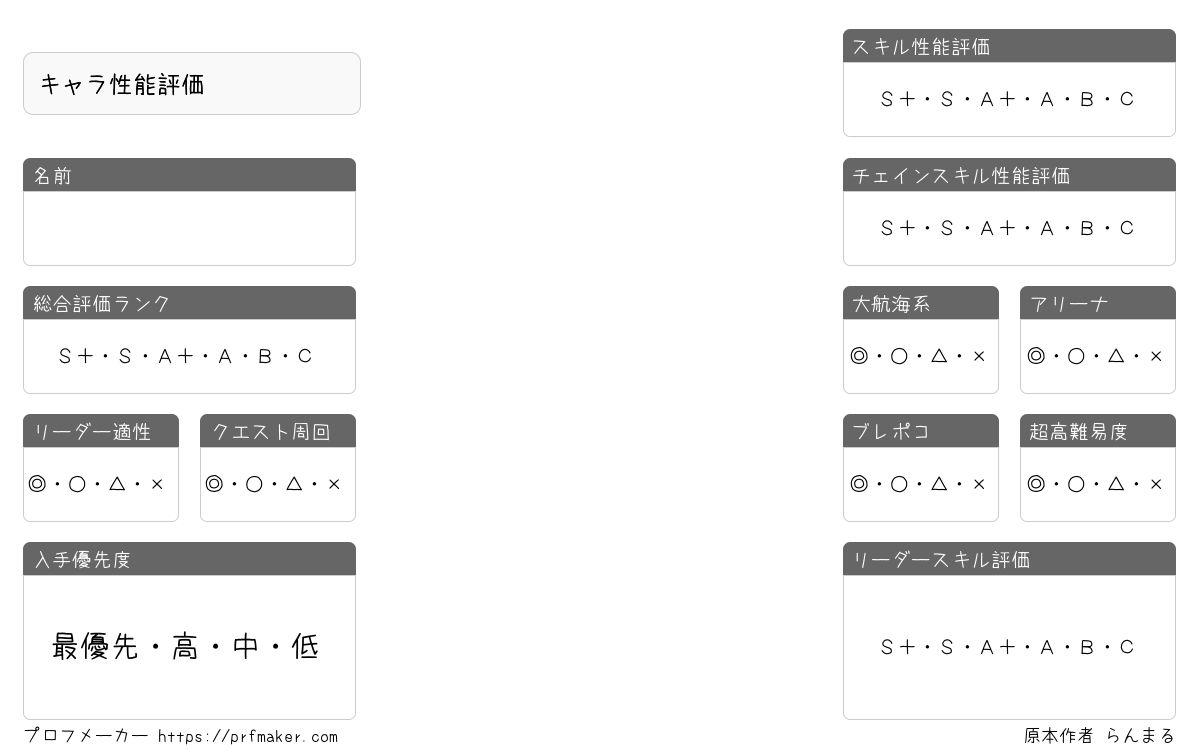Screen dimensions: 1200x750
Task: Click the リーダースキル評価 header bar
Action: [1009, 559]
